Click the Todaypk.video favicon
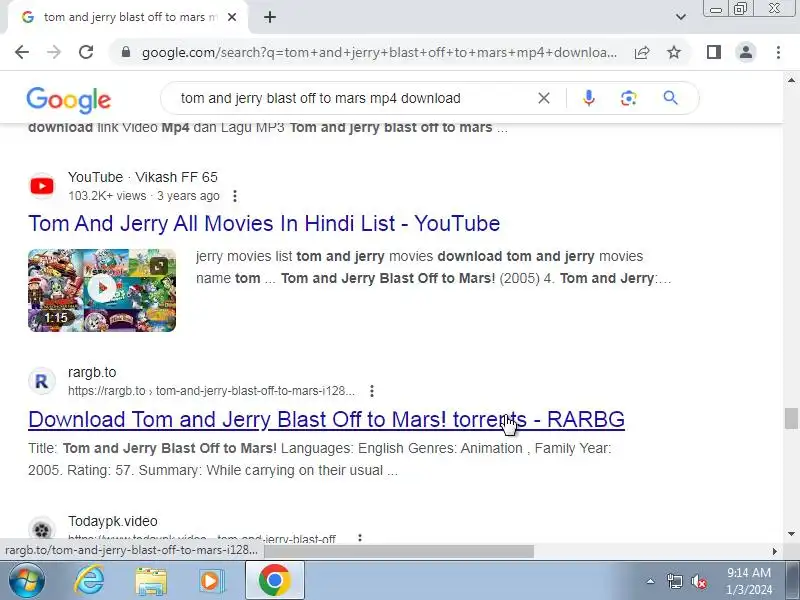This screenshot has width=800, height=600. click(x=42, y=530)
